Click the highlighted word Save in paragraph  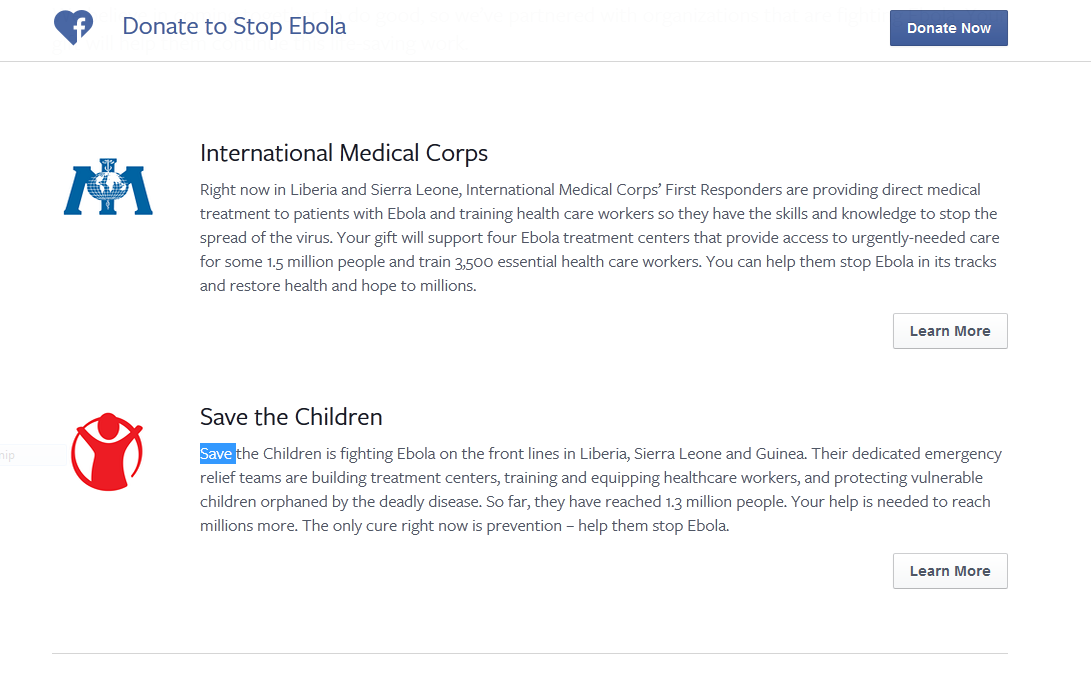[216, 454]
